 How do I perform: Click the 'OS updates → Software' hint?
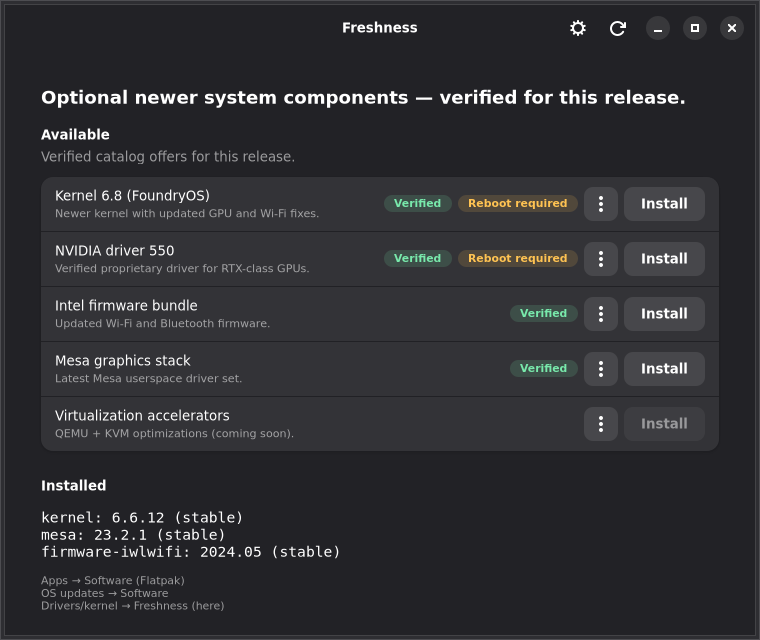pyautogui.click(x=105, y=593)
